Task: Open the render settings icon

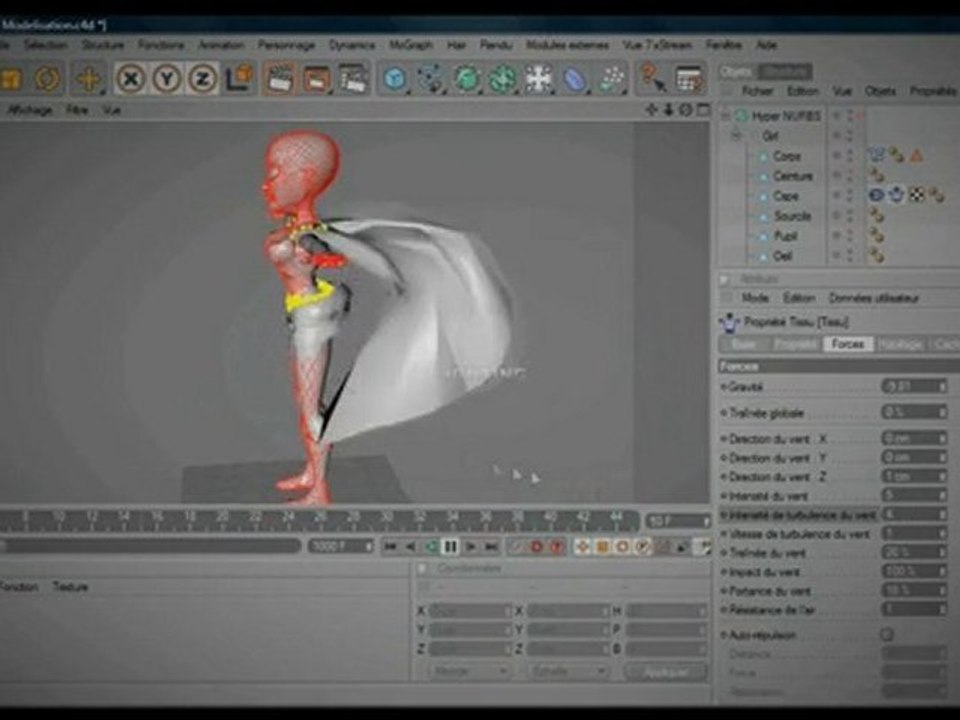Action: pyautogui.click(x=353, y=78)
